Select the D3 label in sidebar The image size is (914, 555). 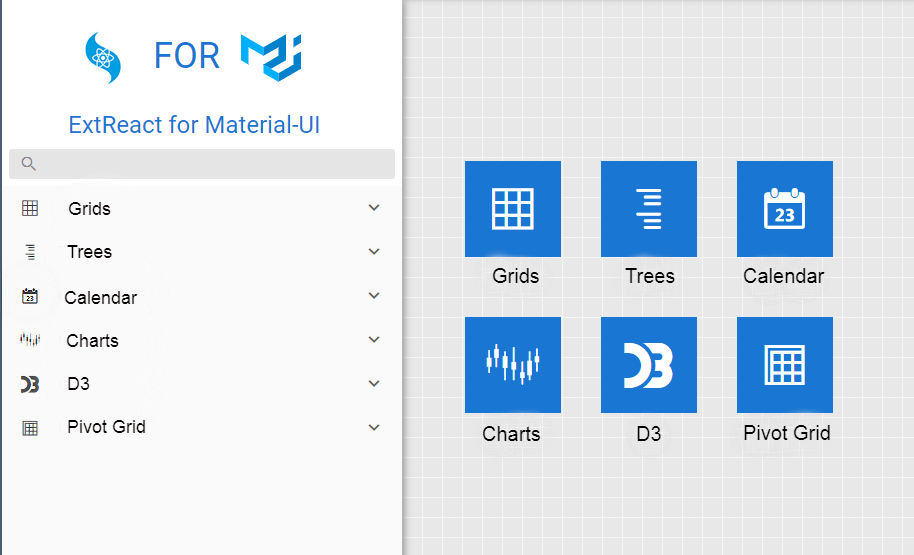[x=78, y=384]
